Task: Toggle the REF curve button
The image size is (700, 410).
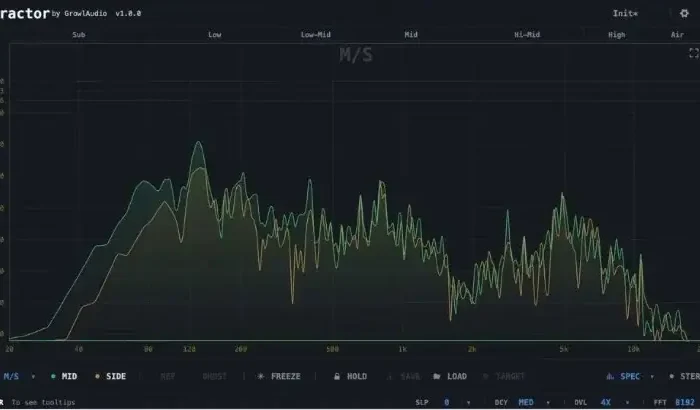Action: coord(168,377)
